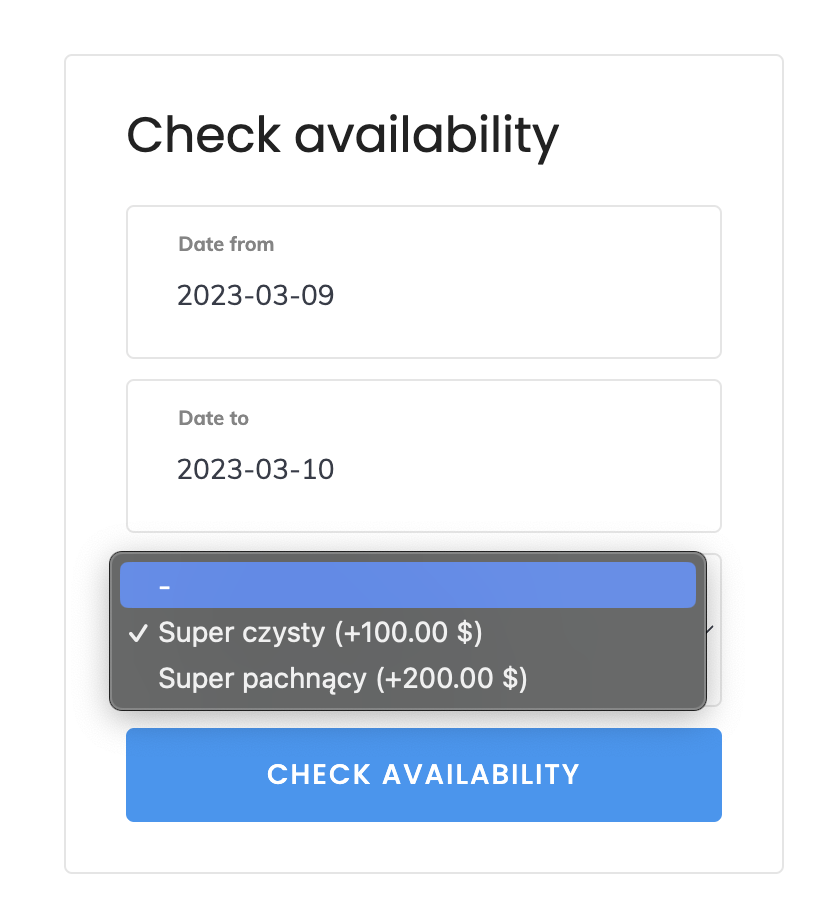Click the "AVAILABILITY" word on the button
This screenshot has width=816, height=898.
(481, 774)
